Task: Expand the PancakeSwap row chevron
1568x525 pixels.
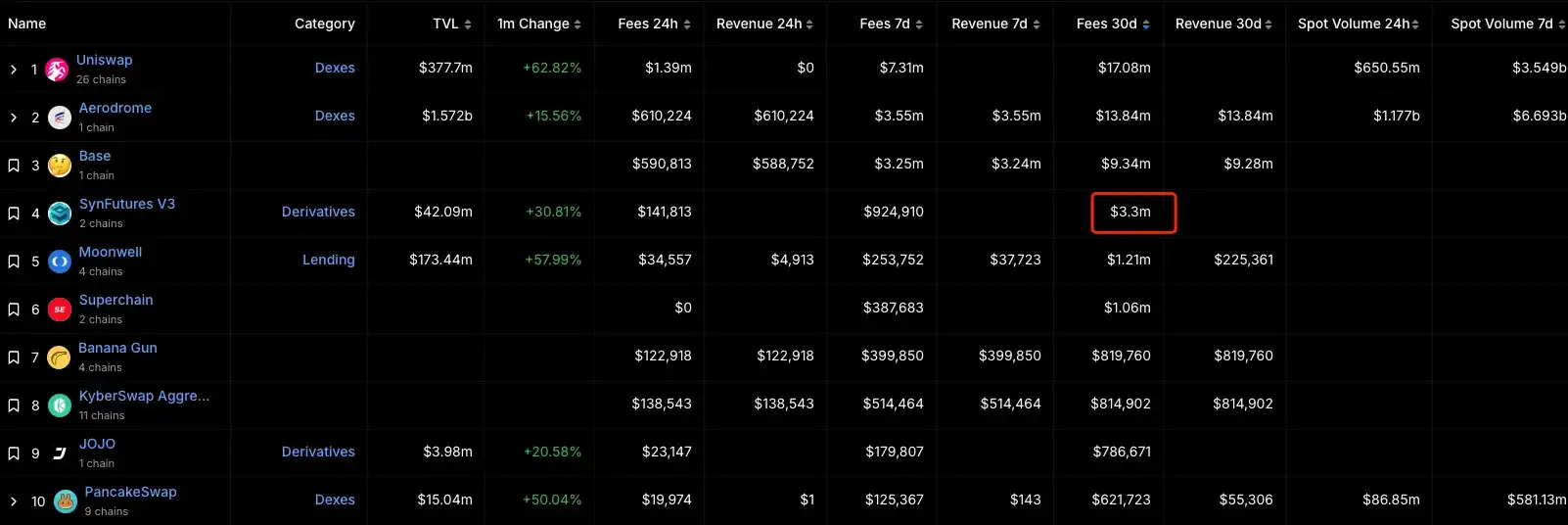Action: click(14, 501)
